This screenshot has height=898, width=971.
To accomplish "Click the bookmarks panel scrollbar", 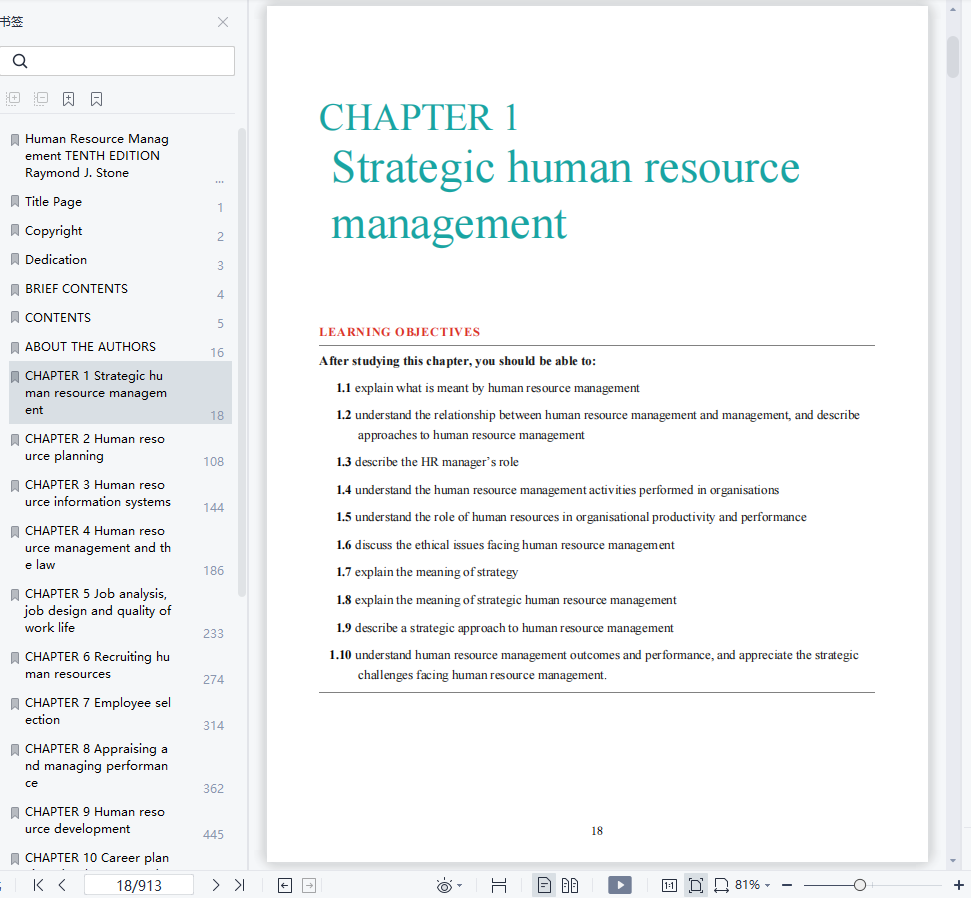I will (x=242, y=362).
